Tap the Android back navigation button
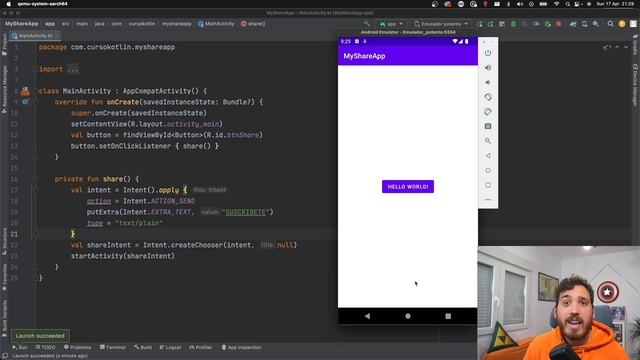 click(367, 316)
